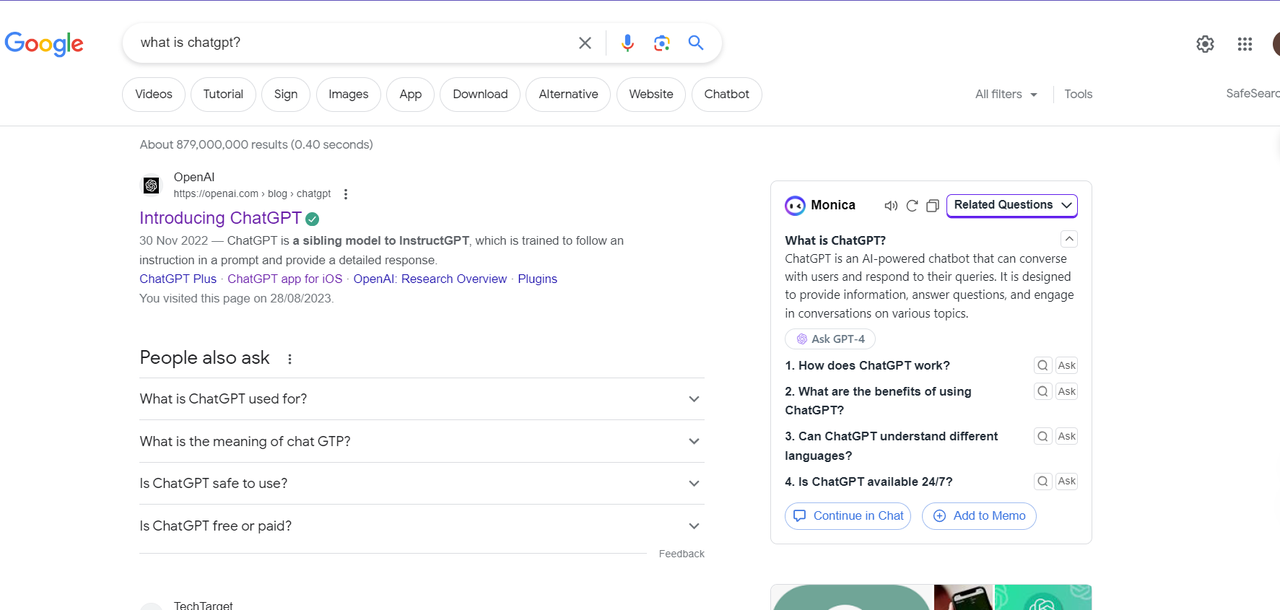Copy the Monica answer with the copy icon

[932, 206]
